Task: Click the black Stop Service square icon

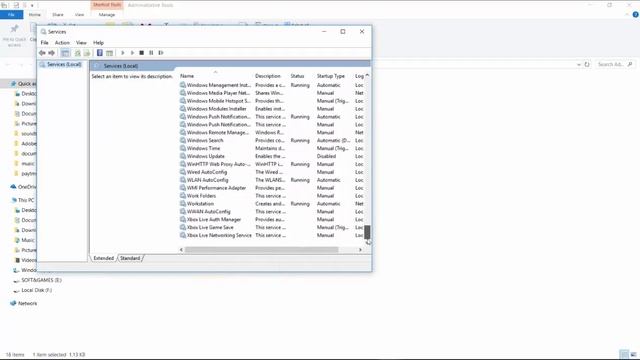Action: tap(142, 53)
